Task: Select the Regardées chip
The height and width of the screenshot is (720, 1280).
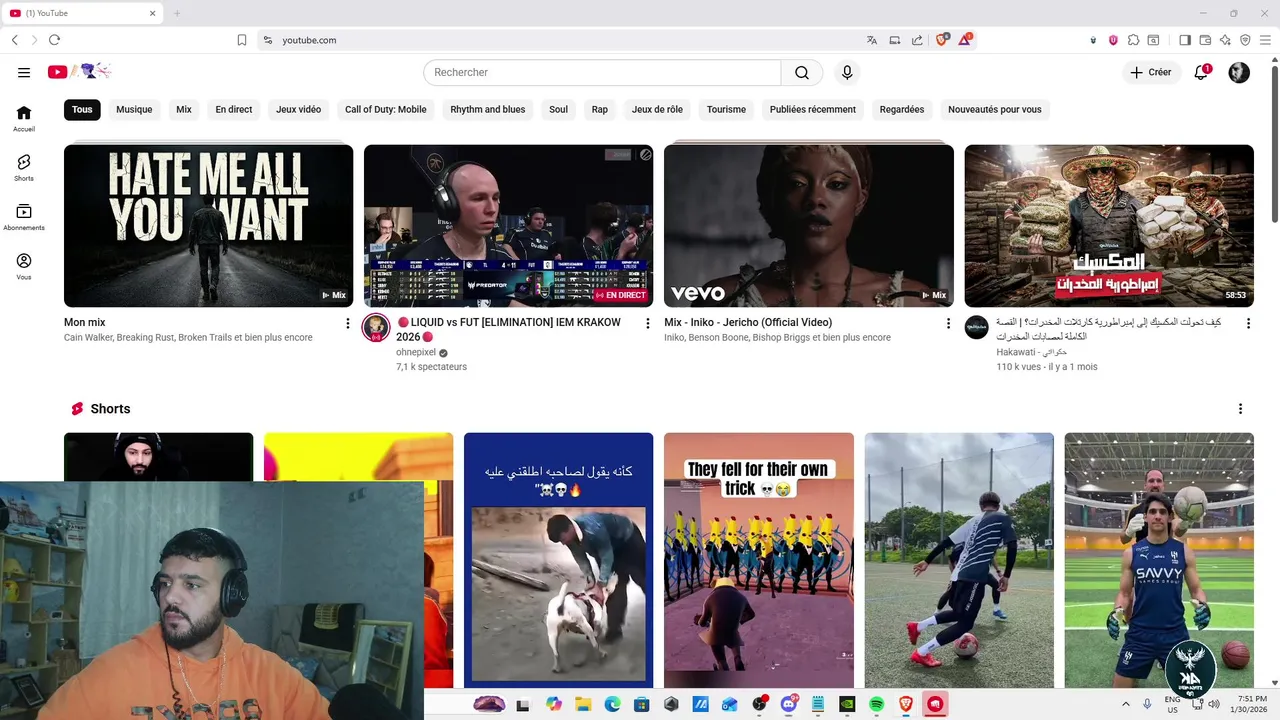Action: [x=902, y=109]
